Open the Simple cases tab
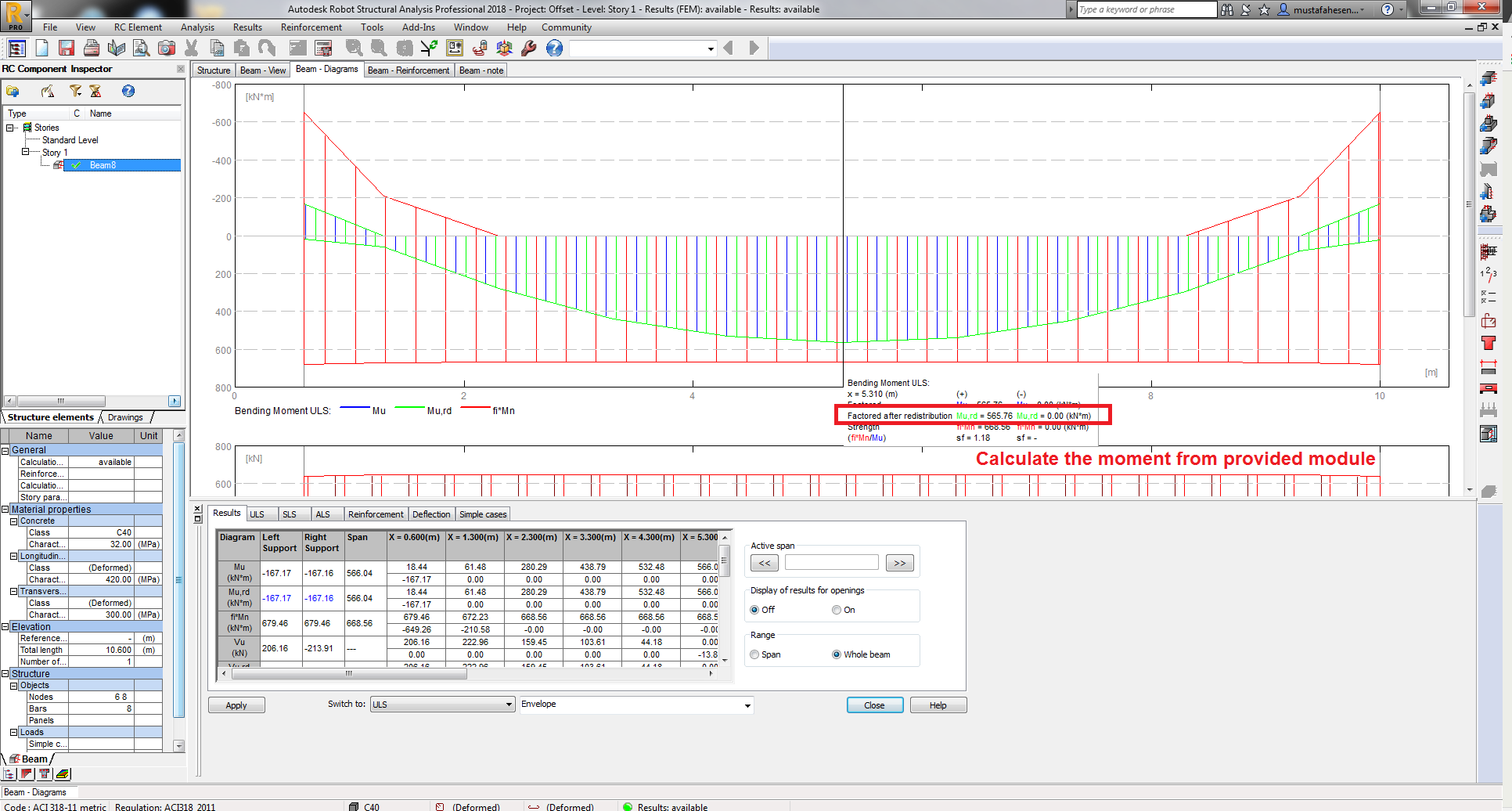 click(x=483, y=514)
